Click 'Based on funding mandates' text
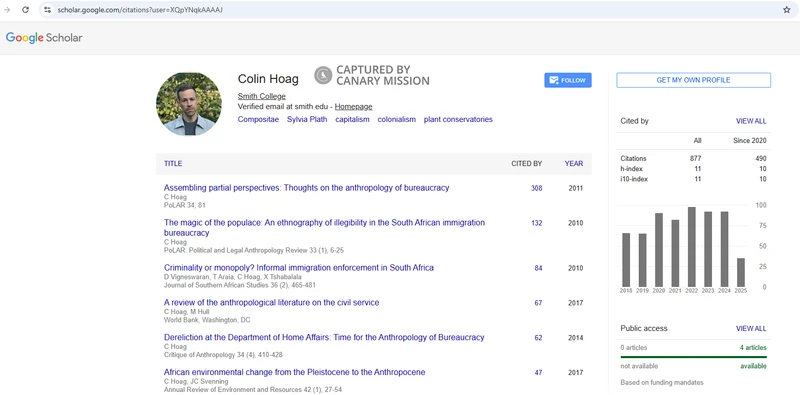This screenshot has width=800, height=395. point(662,382)
